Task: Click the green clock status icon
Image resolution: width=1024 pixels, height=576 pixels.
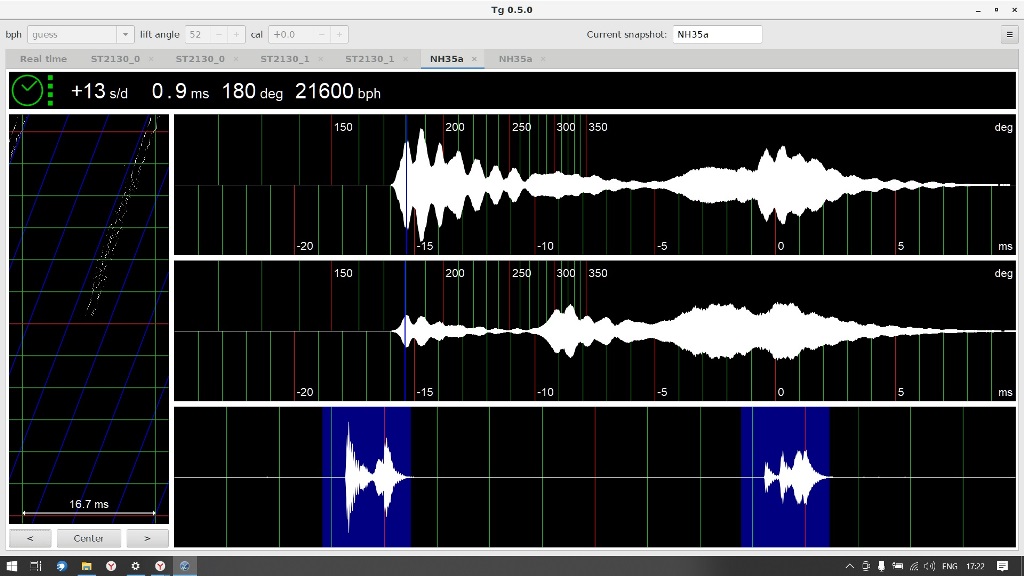Action: click(x=27, y=91)
